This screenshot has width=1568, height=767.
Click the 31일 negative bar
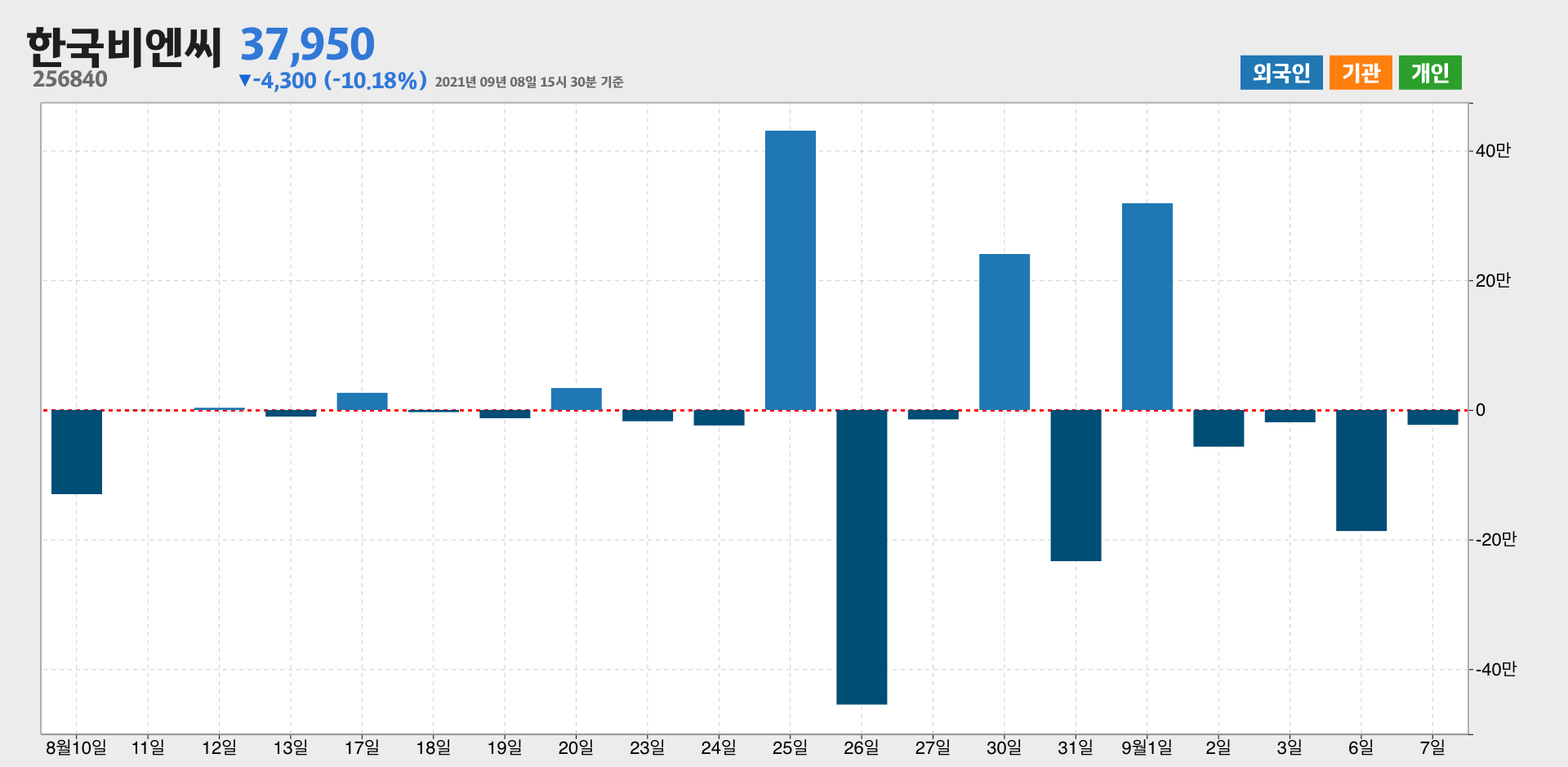(1076, 485)
